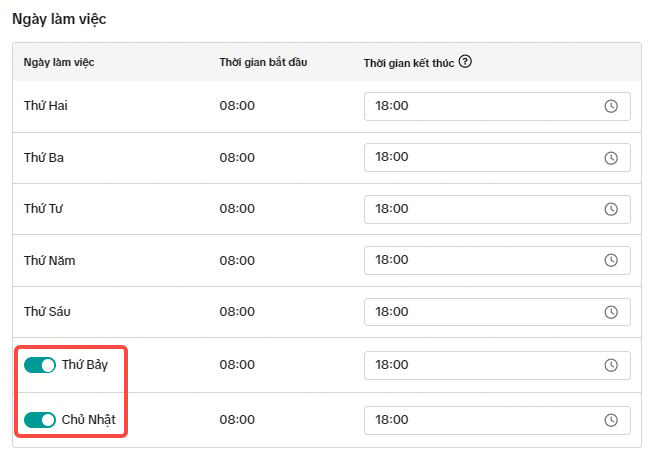Click help icon beside Thời gian kết thúc
This screenshot has height=454, width=648.
point(465,62)
